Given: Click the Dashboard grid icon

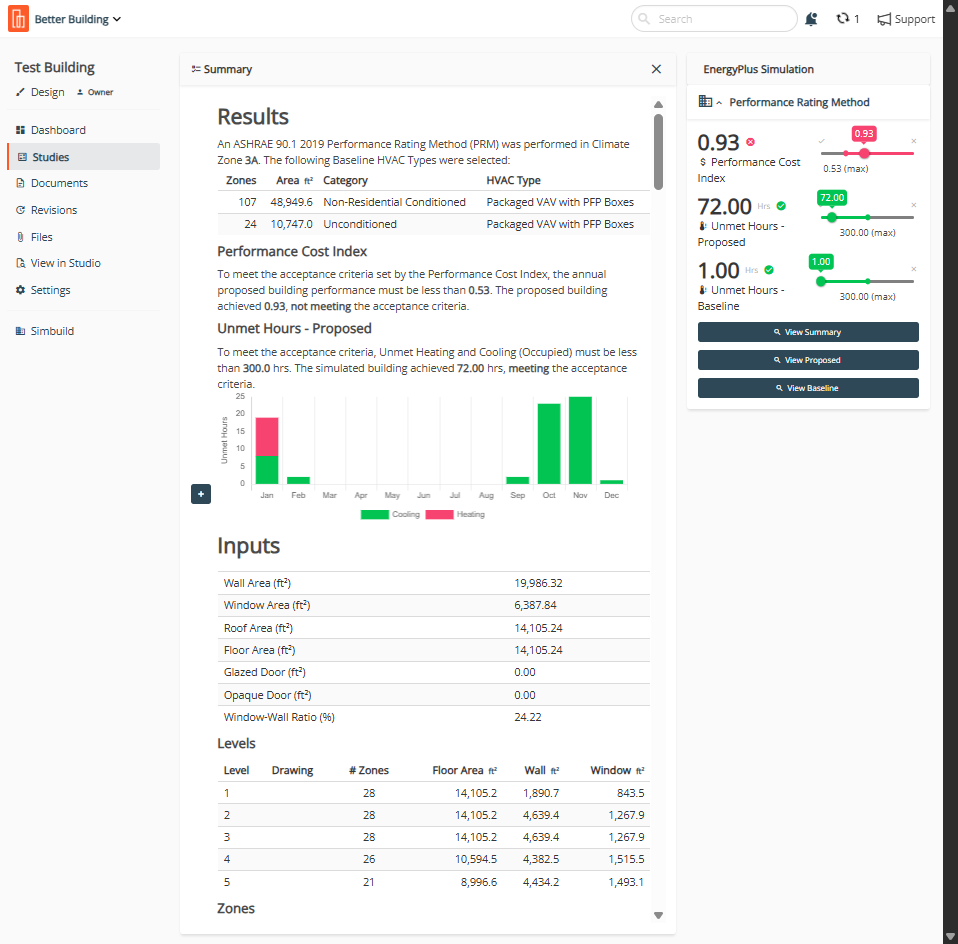Looking at the screenshot, I should tap(20, 130).
